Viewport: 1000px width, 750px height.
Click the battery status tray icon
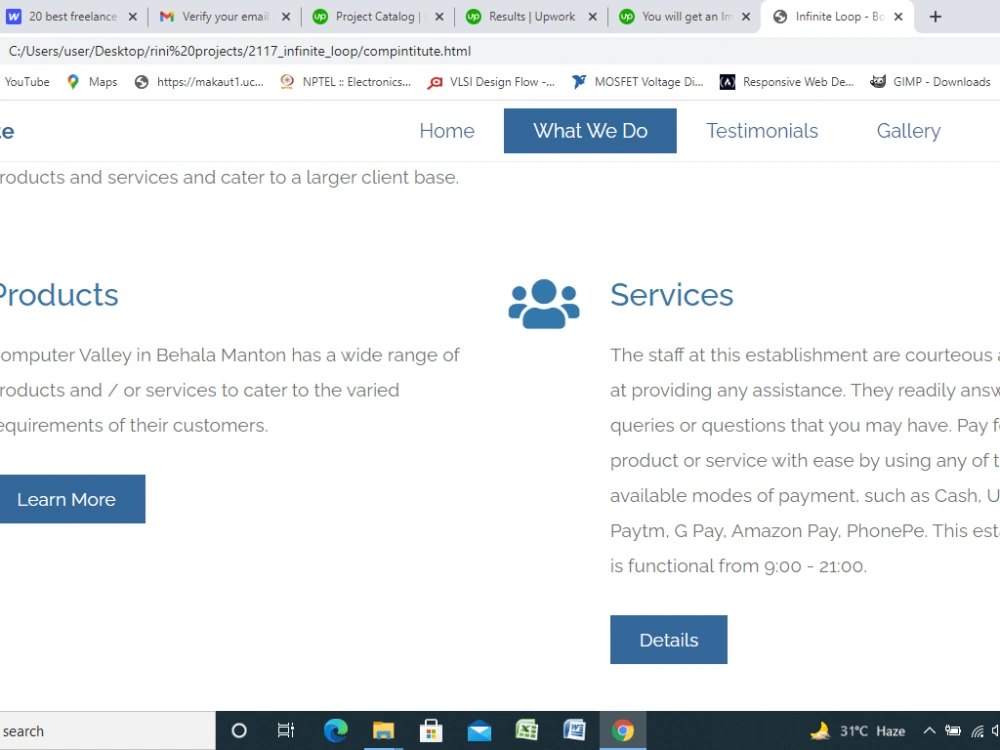coord(953,731)
